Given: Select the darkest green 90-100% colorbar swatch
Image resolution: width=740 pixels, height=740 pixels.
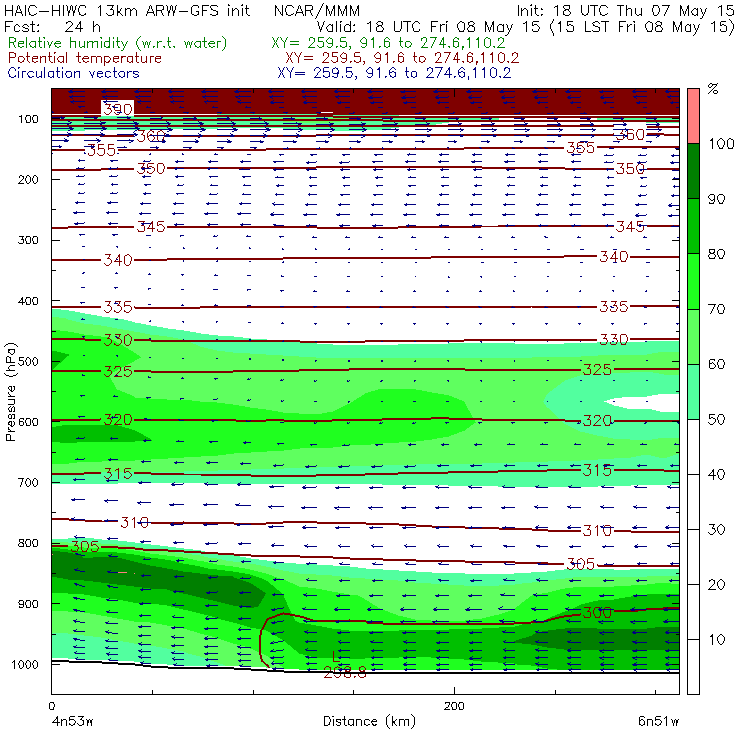Looking at the screenshot, I should tap(693, 171).
